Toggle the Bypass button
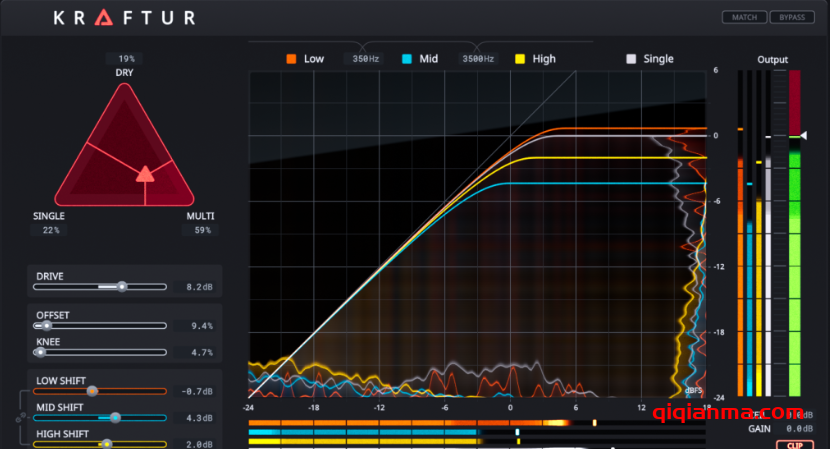This screenshot has width=830, height=449. click(791, 17)
